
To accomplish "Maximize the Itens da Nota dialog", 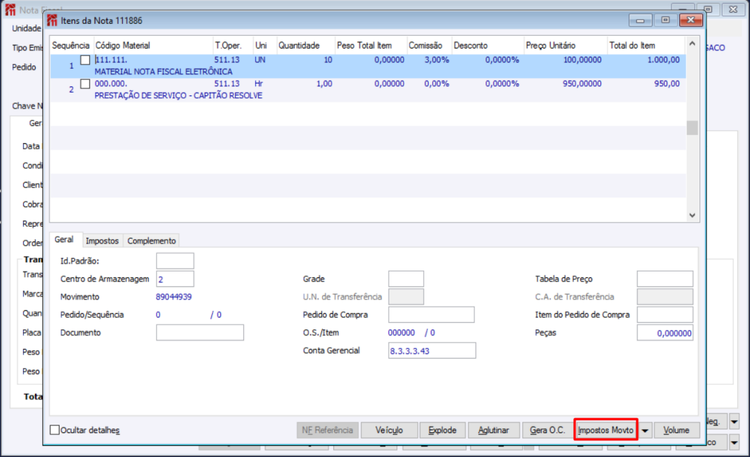I will pyautogui.click(x=665, y=20).
